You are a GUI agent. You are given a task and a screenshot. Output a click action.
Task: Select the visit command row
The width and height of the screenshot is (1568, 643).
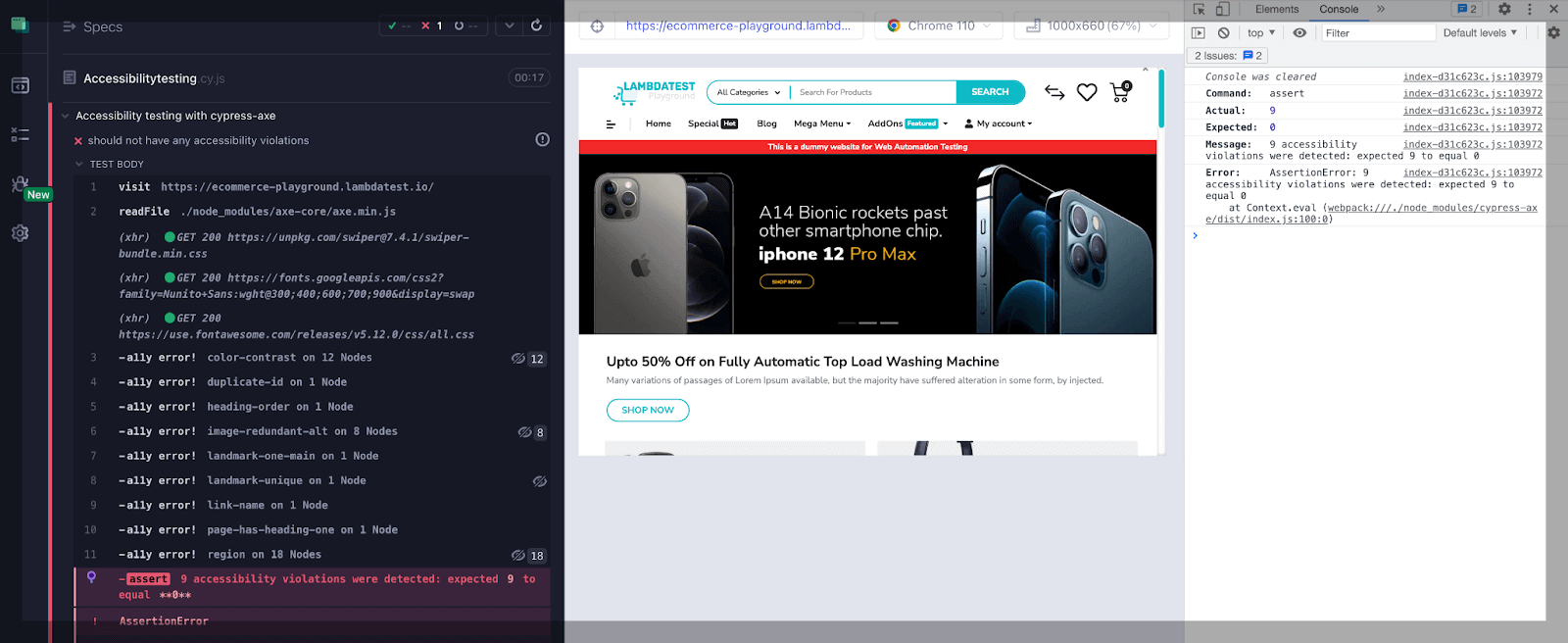click(312, 187)
